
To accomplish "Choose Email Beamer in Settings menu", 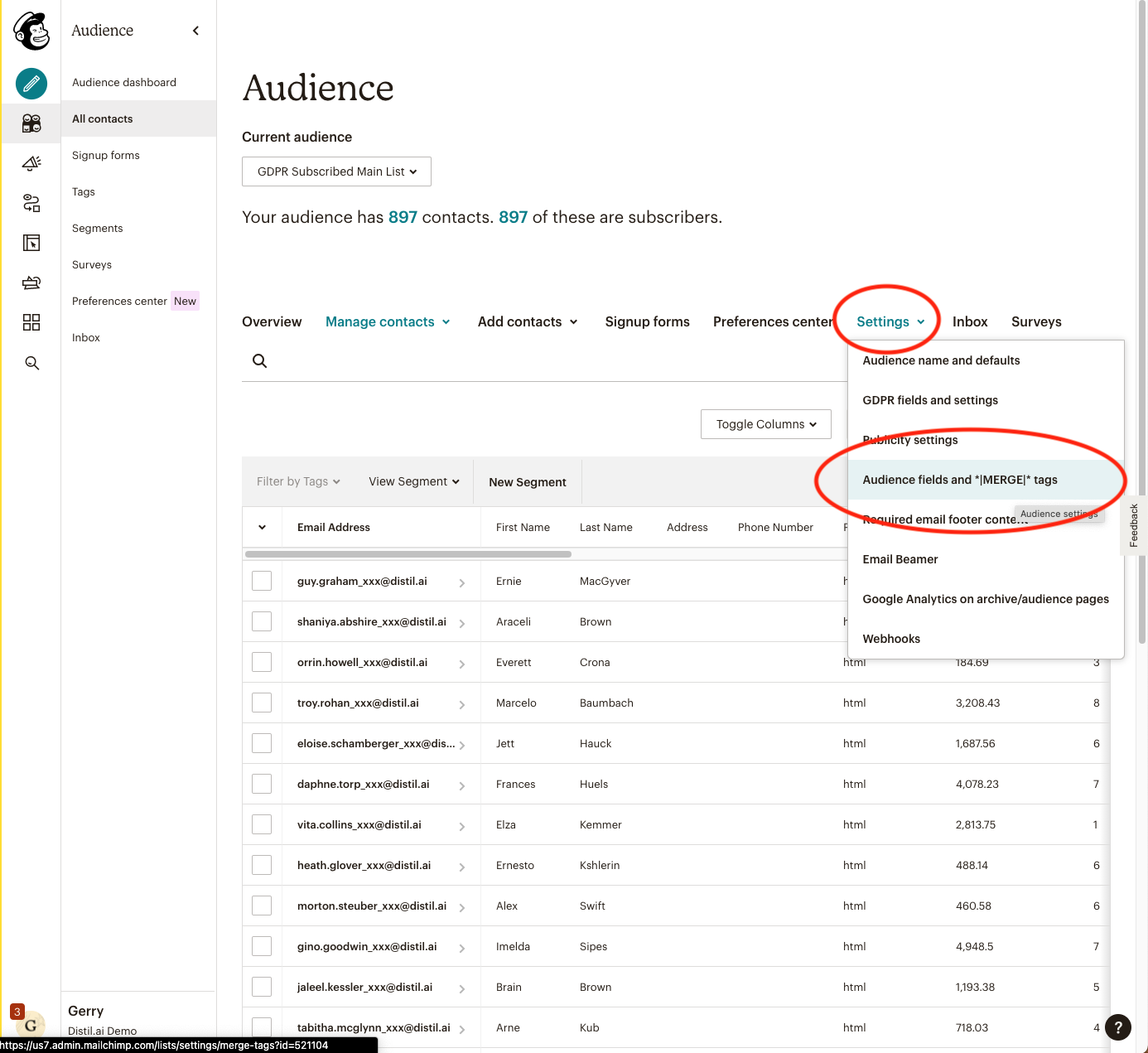I will pyautogui.click(x=986, y=559).
